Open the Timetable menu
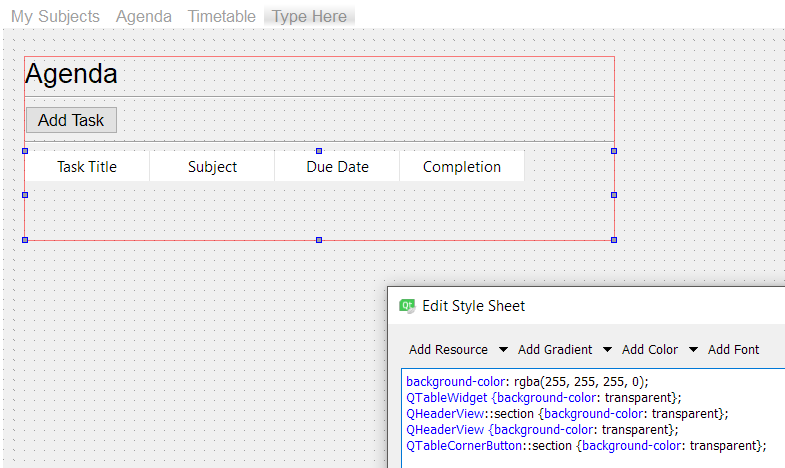Viewport: 785px width, 468px height. pyautogui.click(x=222, y=17)
